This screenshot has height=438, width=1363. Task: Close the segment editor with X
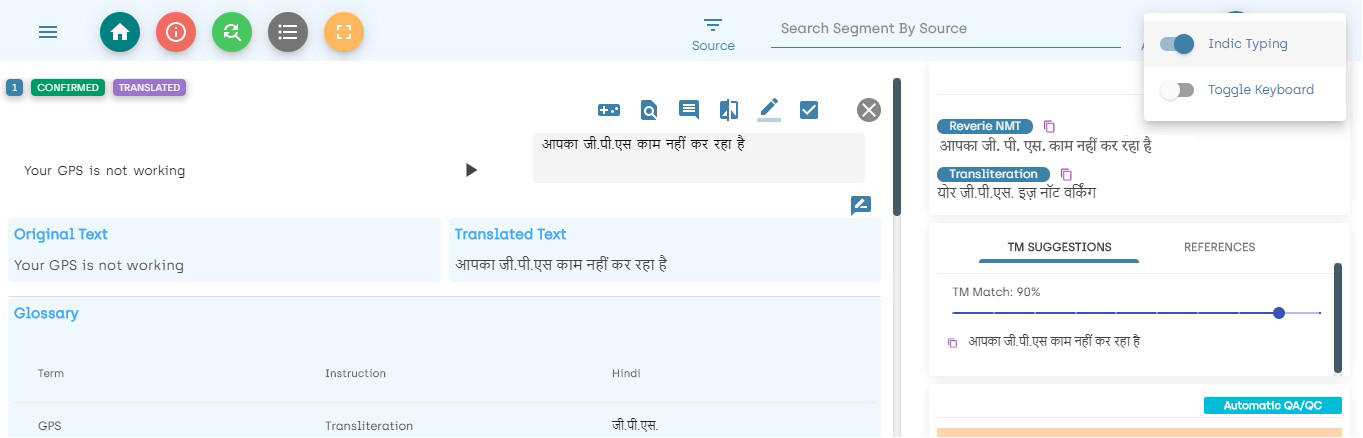[869, 110]
